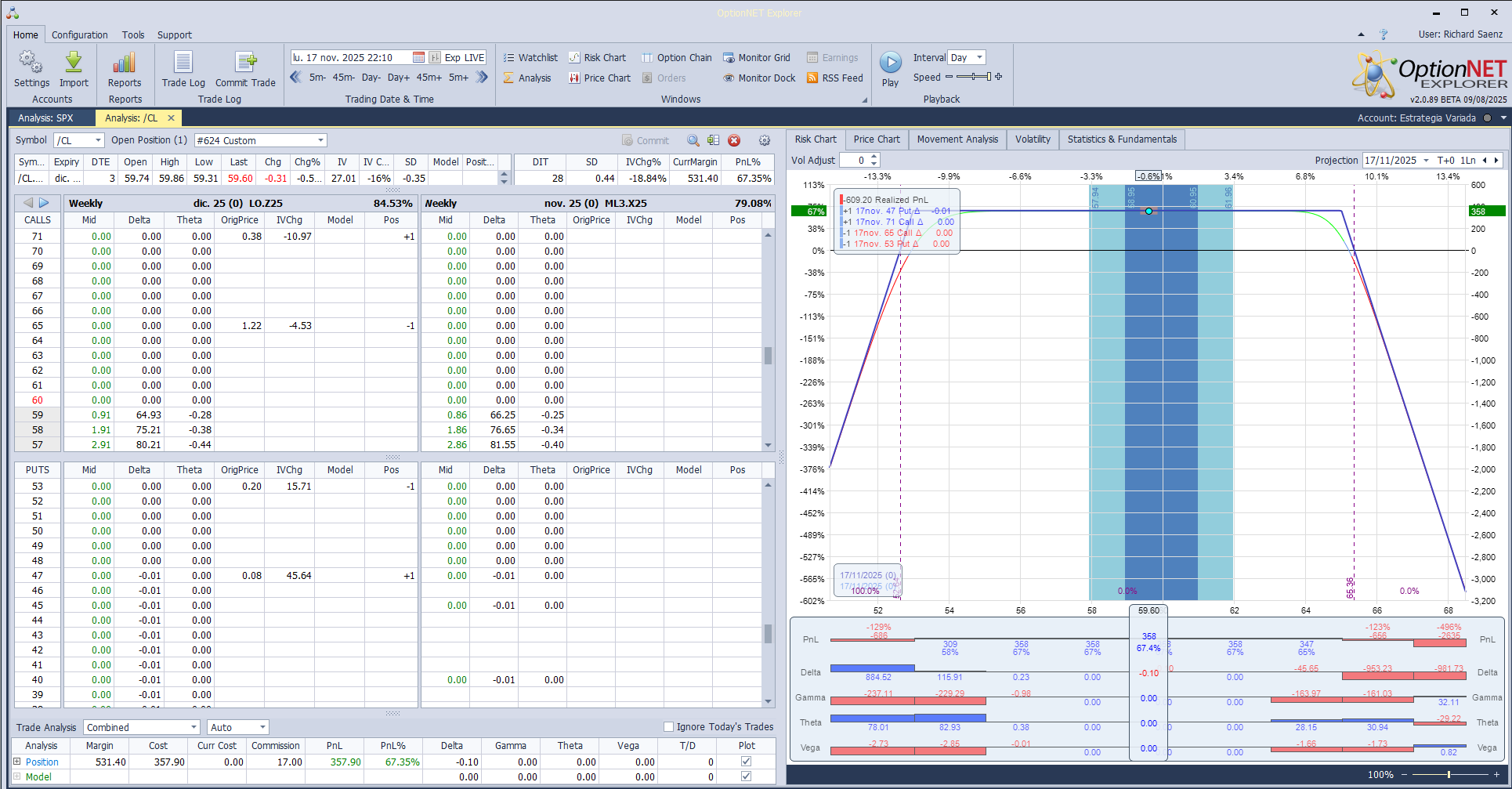Open the Watchlist window
The image size is (1512, 789).
click(x=530, y=57)
